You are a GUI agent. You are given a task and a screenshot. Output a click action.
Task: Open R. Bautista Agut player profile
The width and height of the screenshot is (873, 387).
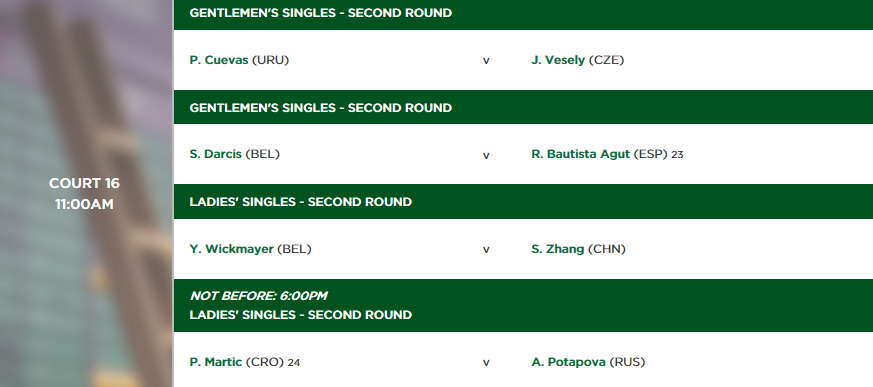click(581, 154)
